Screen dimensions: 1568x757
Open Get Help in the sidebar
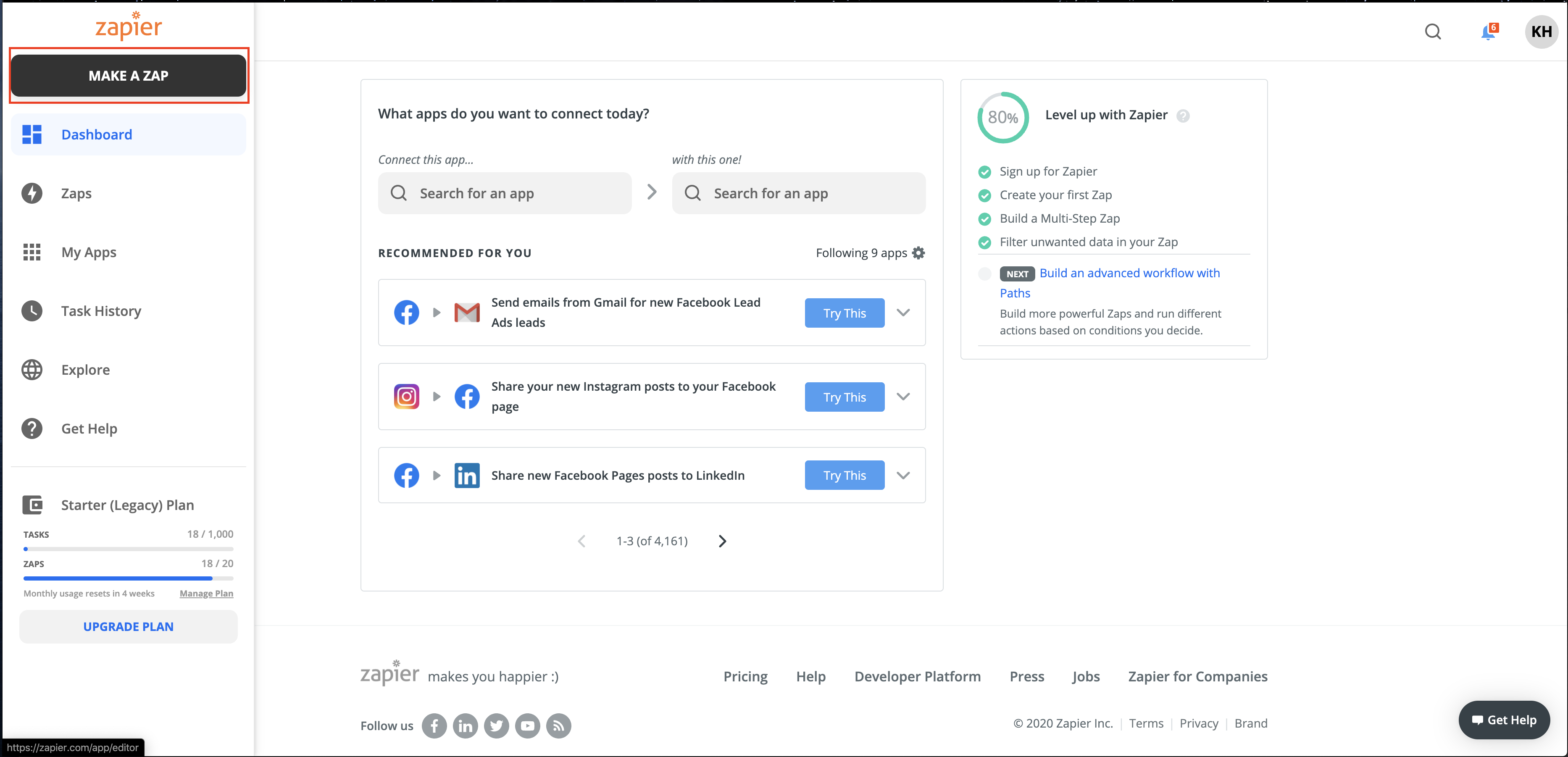tap(129, 428)
